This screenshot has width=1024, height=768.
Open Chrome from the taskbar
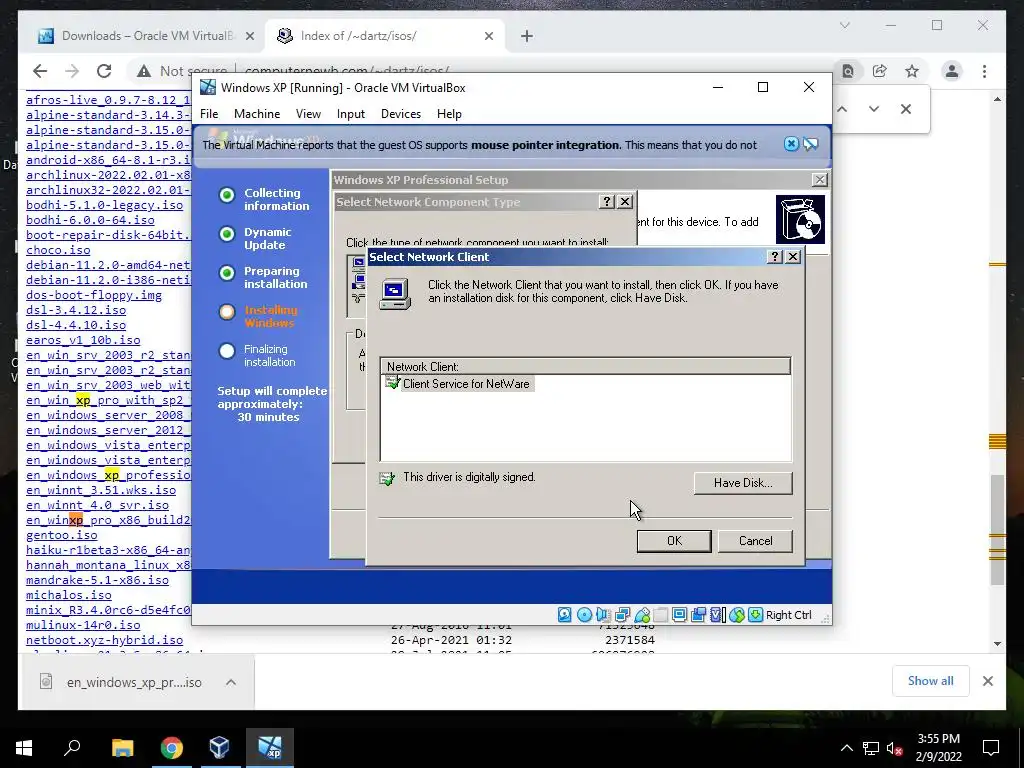[x=172, y=747]
